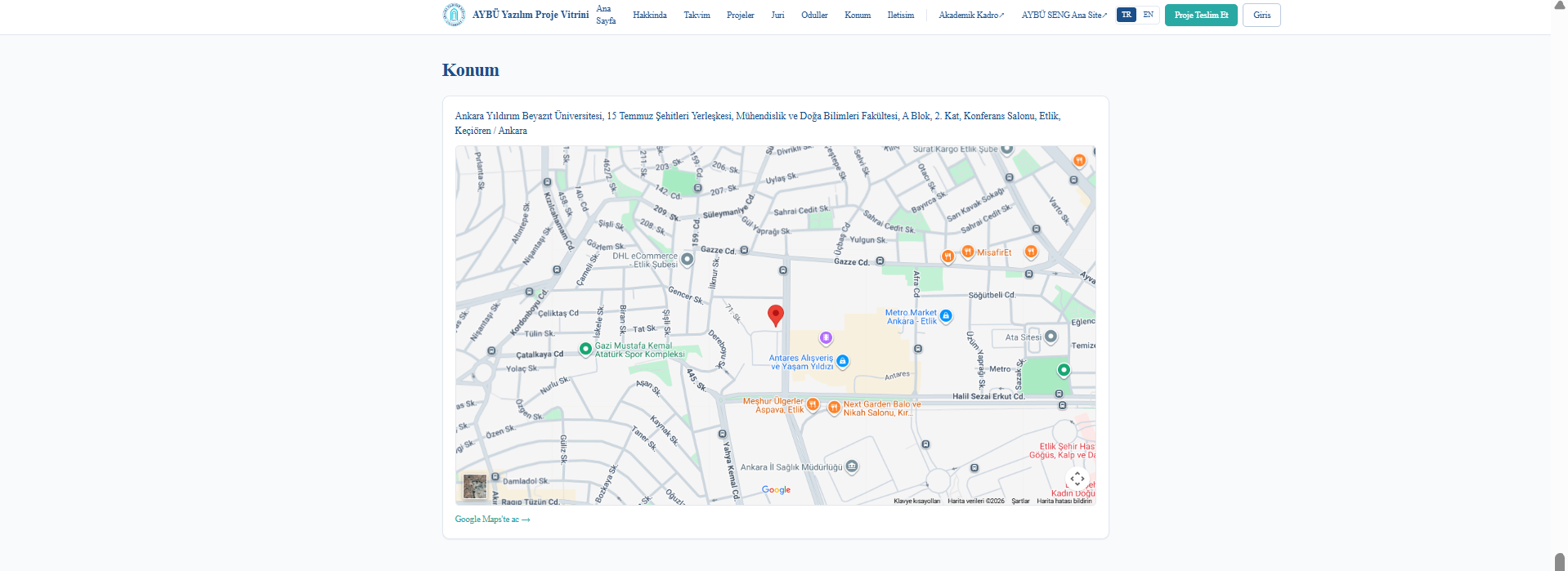This screenshot has height=571, width=1568.
Task: Select Meşhur Ülgerler Aspava restaurant marker
Action: [813, 404]
